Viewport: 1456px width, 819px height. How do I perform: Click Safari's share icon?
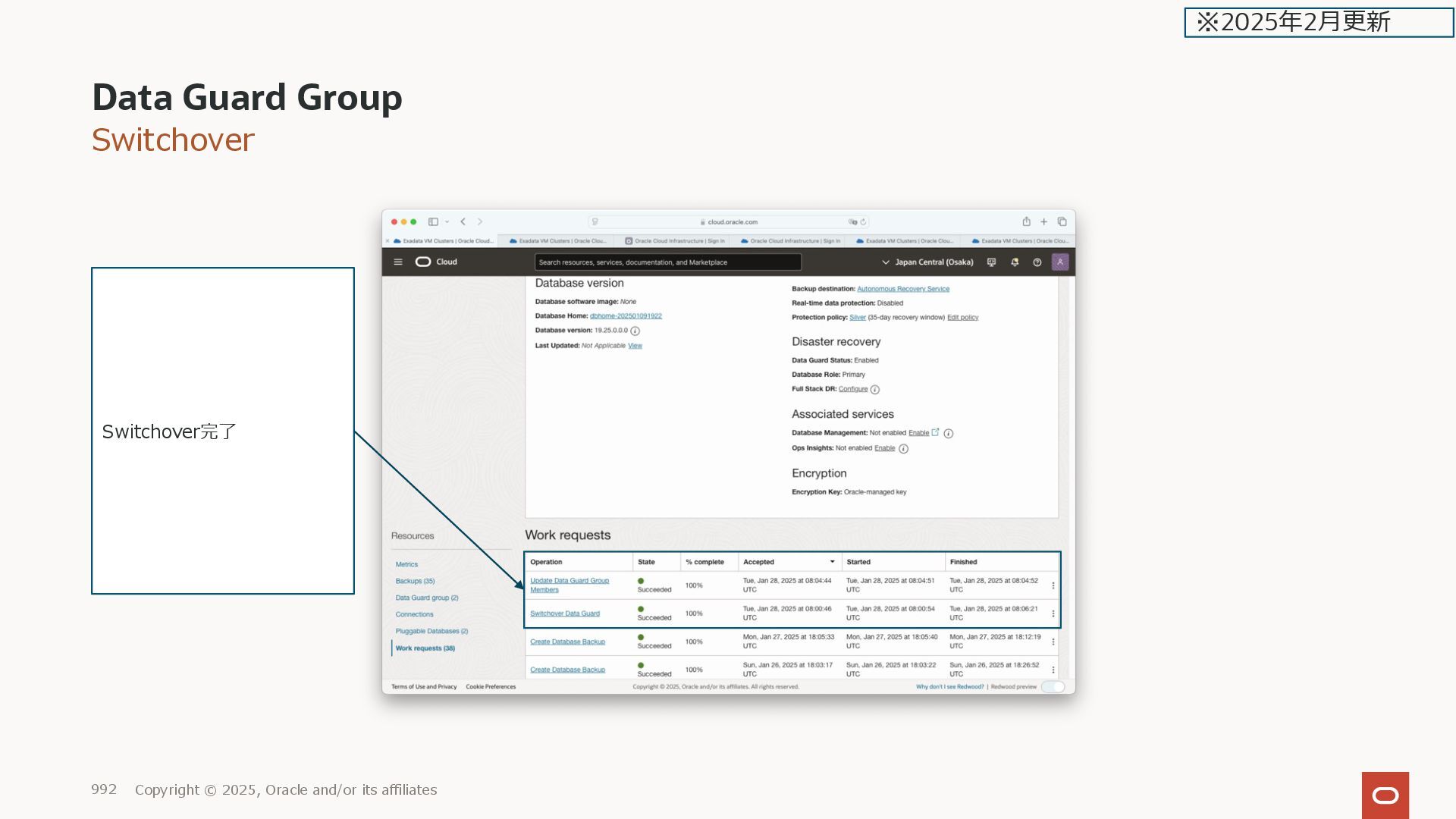coord(1026,221)
